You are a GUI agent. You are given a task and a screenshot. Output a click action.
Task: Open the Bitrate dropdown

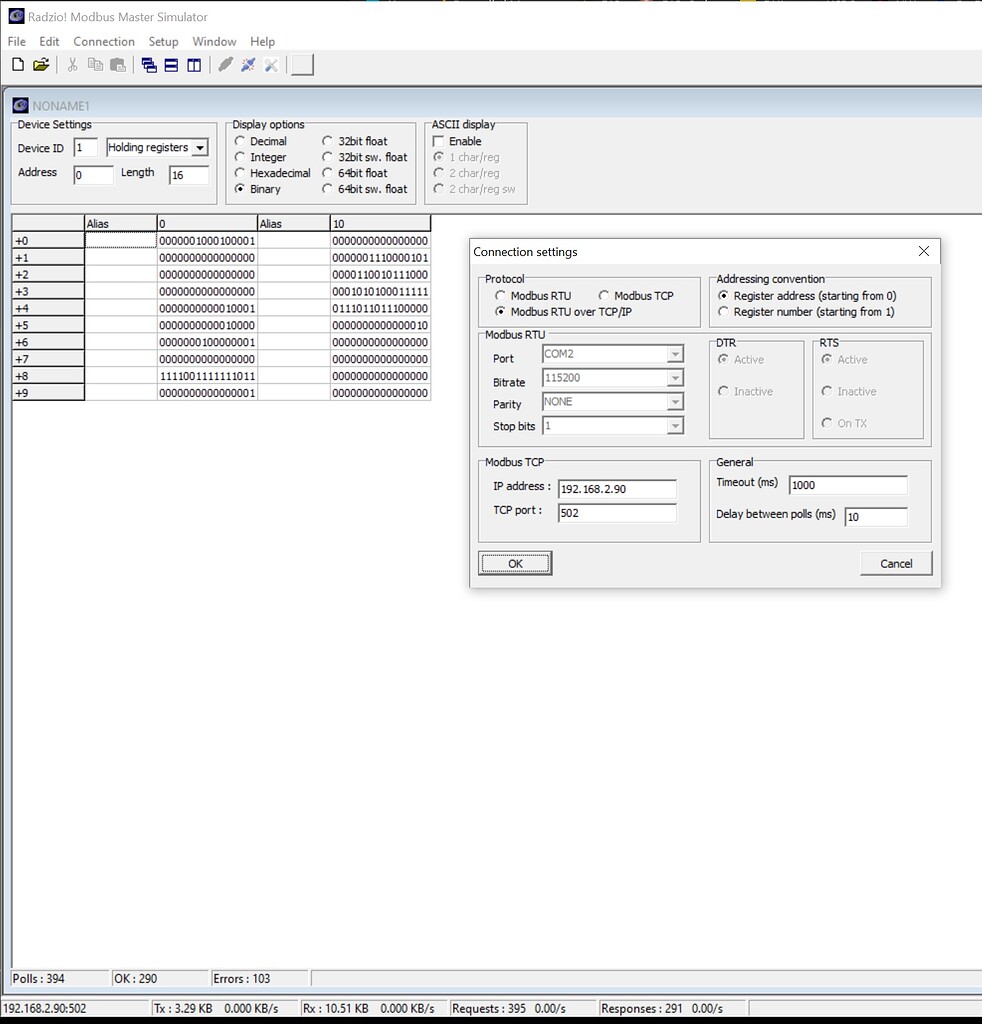pyautogui.click(x=677, y=378)
